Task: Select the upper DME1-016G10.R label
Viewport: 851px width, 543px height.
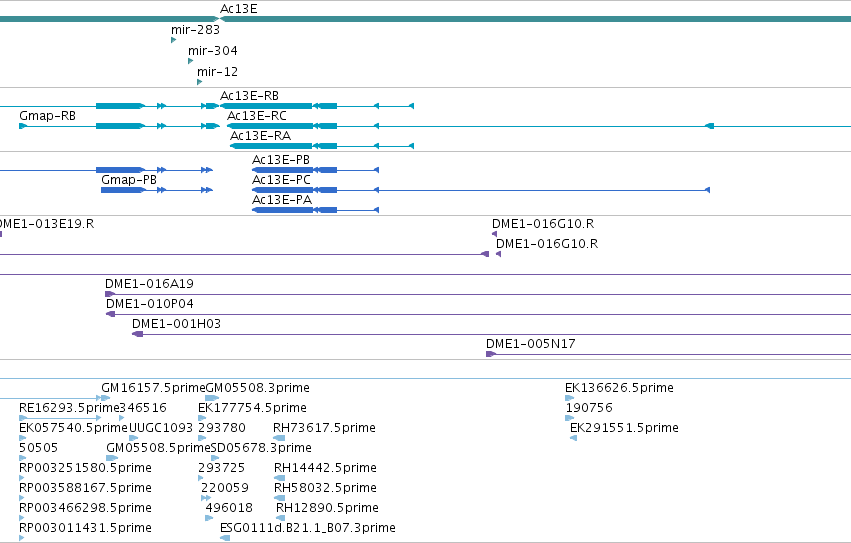Action: click(x=543, y=224)
